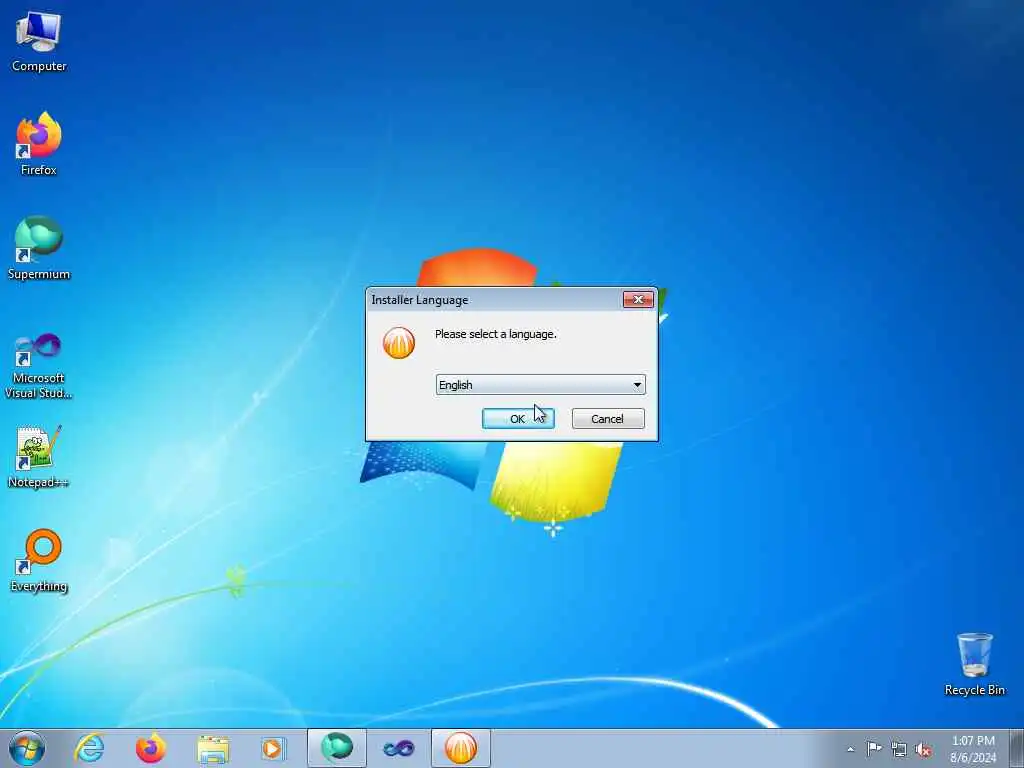Open Windows Media Player from the taskbar

pyautogui.click(x=274, y=748)
